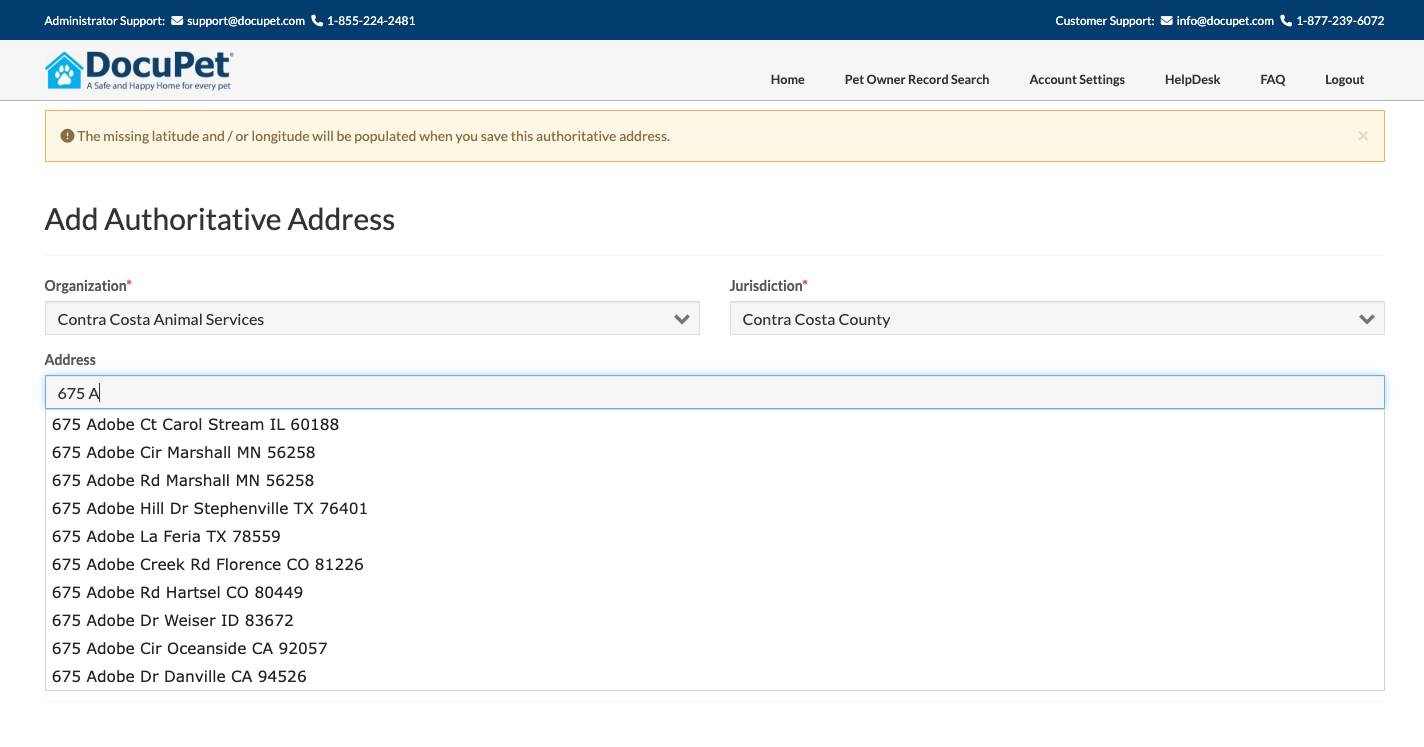The height and width of the screenshot is (747, 1424).
Task: Open the Organization dropdown
Action: coord(372,319)
